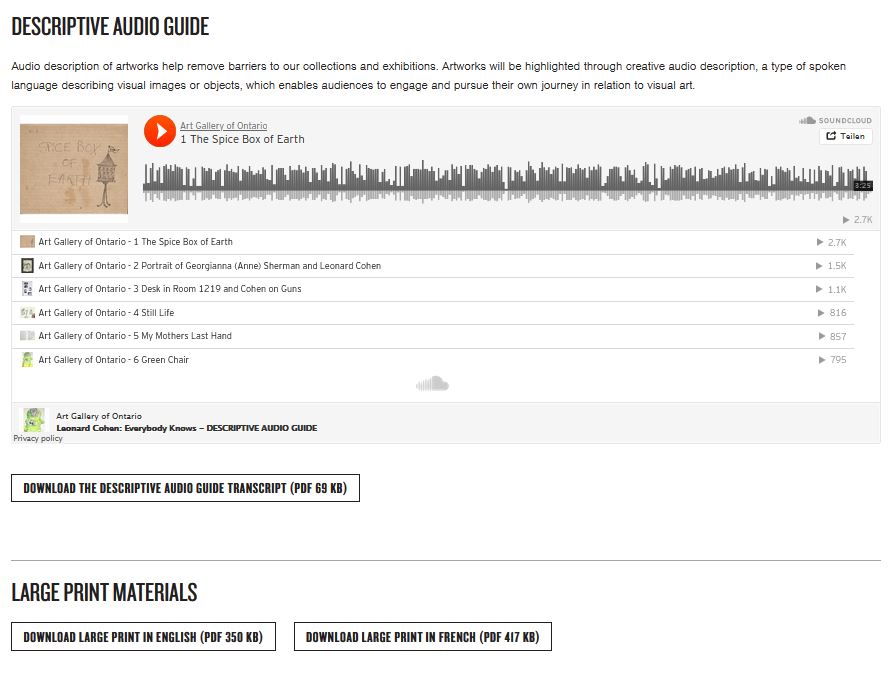
Task: Click the small thumbnail of the Still Life row
Action: [x=27, y=313]
